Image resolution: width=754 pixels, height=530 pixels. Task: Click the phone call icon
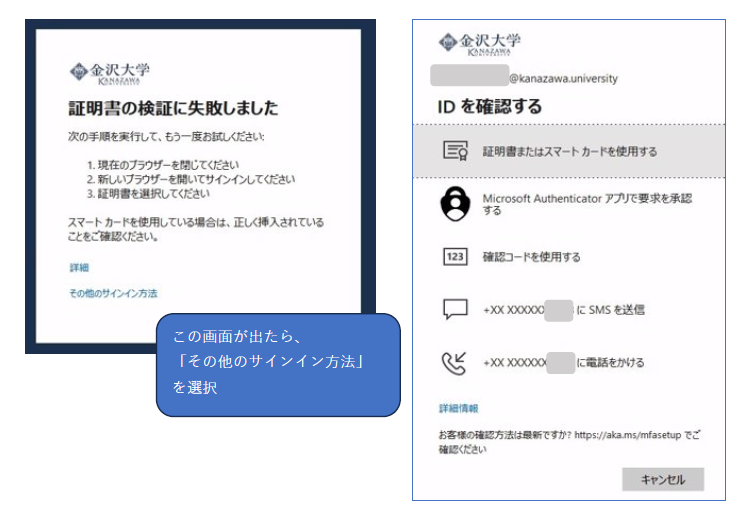pyautogui.click(x=456, y=362)
